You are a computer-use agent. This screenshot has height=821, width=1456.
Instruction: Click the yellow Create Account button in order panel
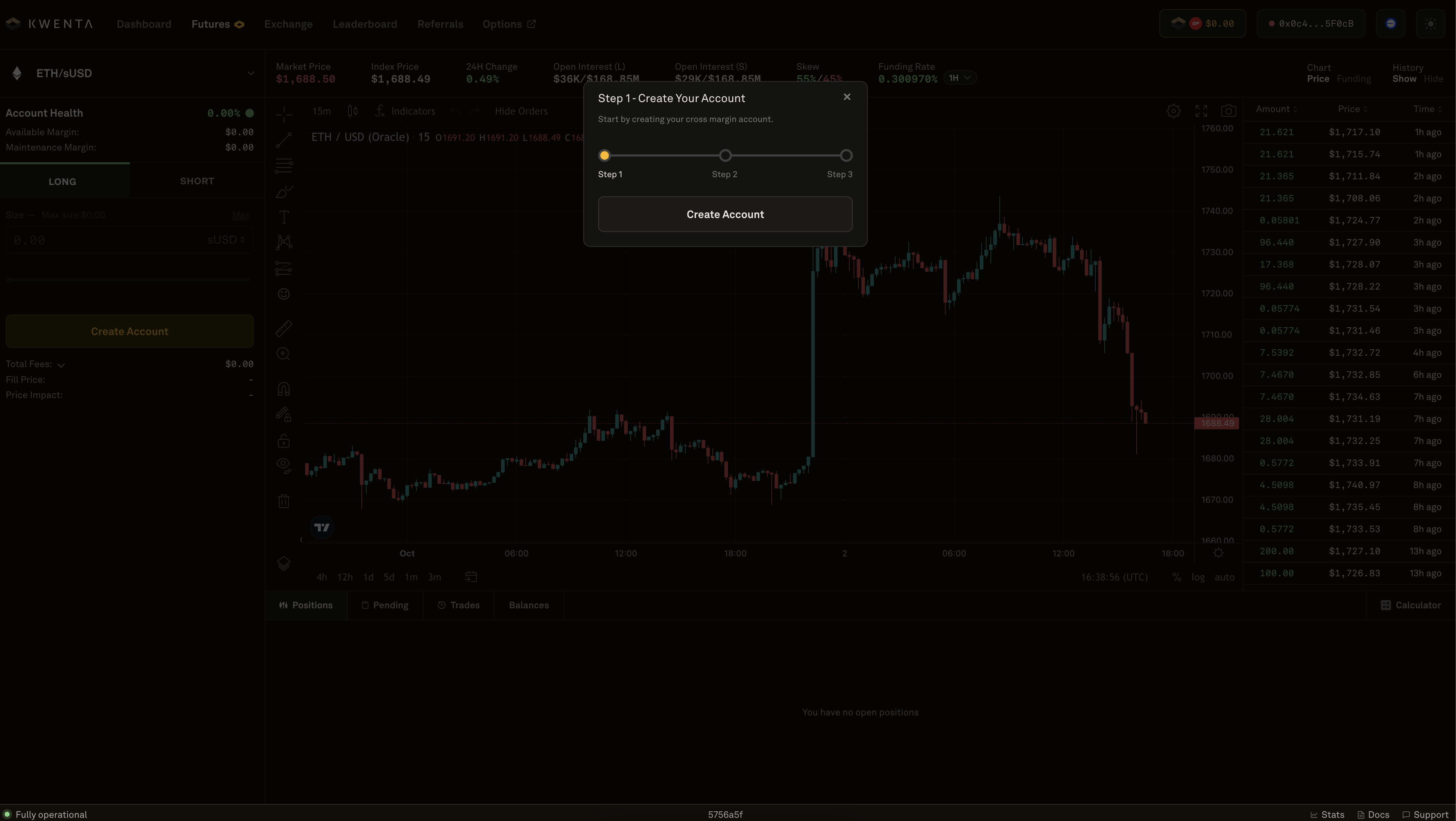pyautogui.click(x=129, y=331)
